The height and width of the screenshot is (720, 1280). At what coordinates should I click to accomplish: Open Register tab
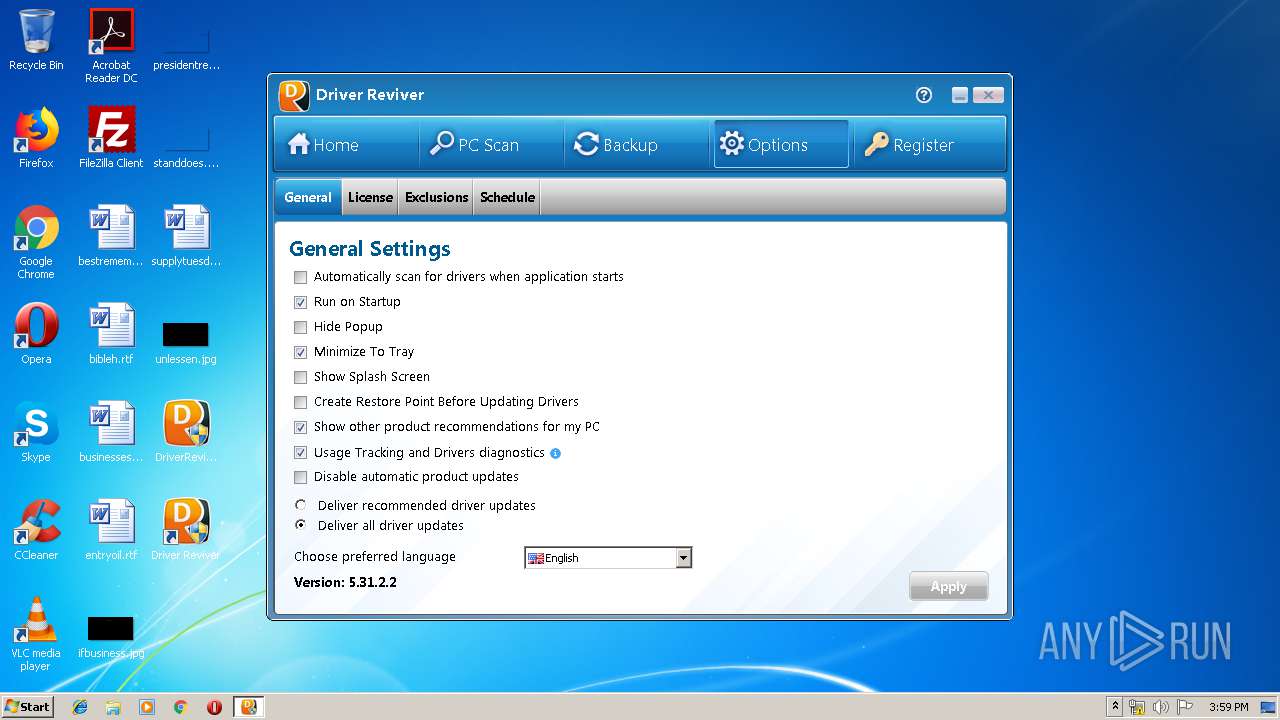pos(928,145)
